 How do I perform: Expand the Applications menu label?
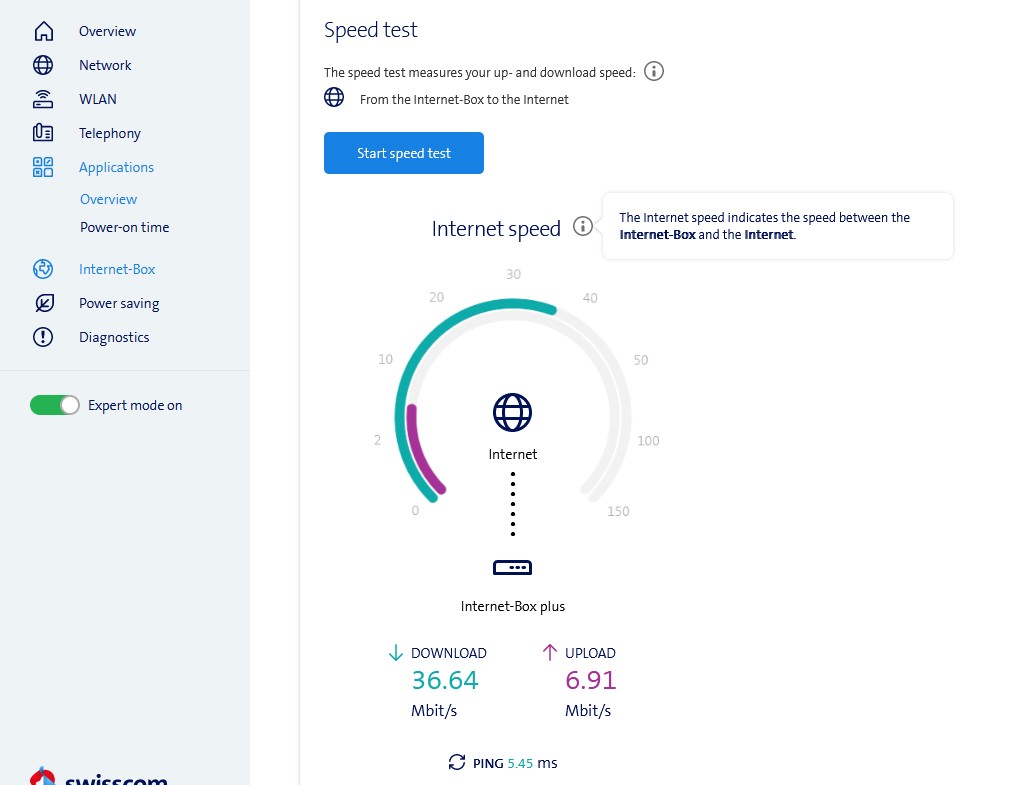pos(117,167)
